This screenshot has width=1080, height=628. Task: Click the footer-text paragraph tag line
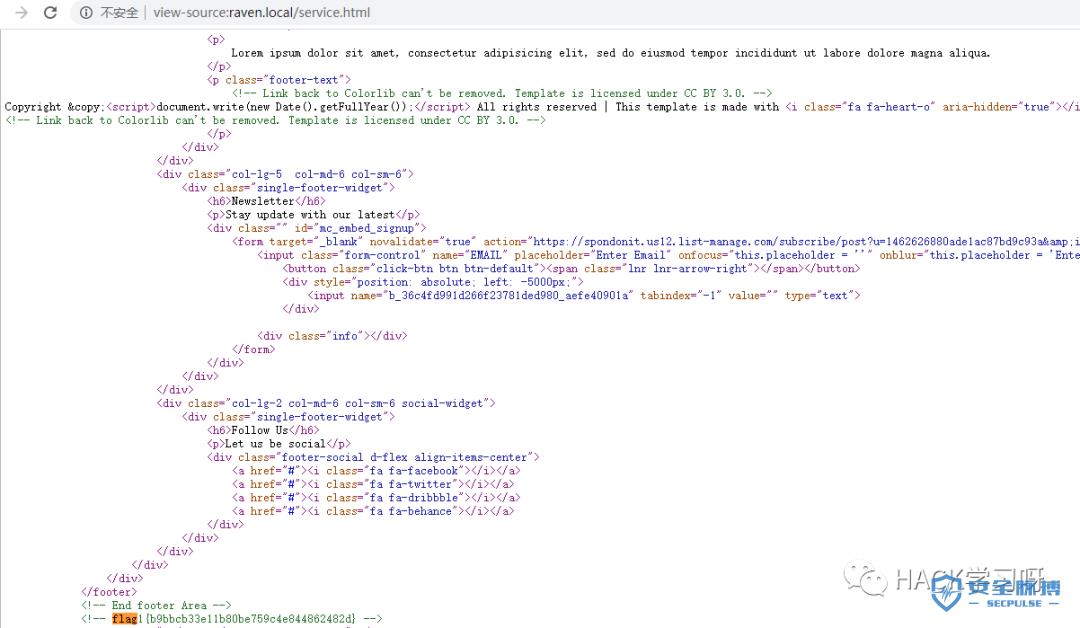click(x=279, y=80)
